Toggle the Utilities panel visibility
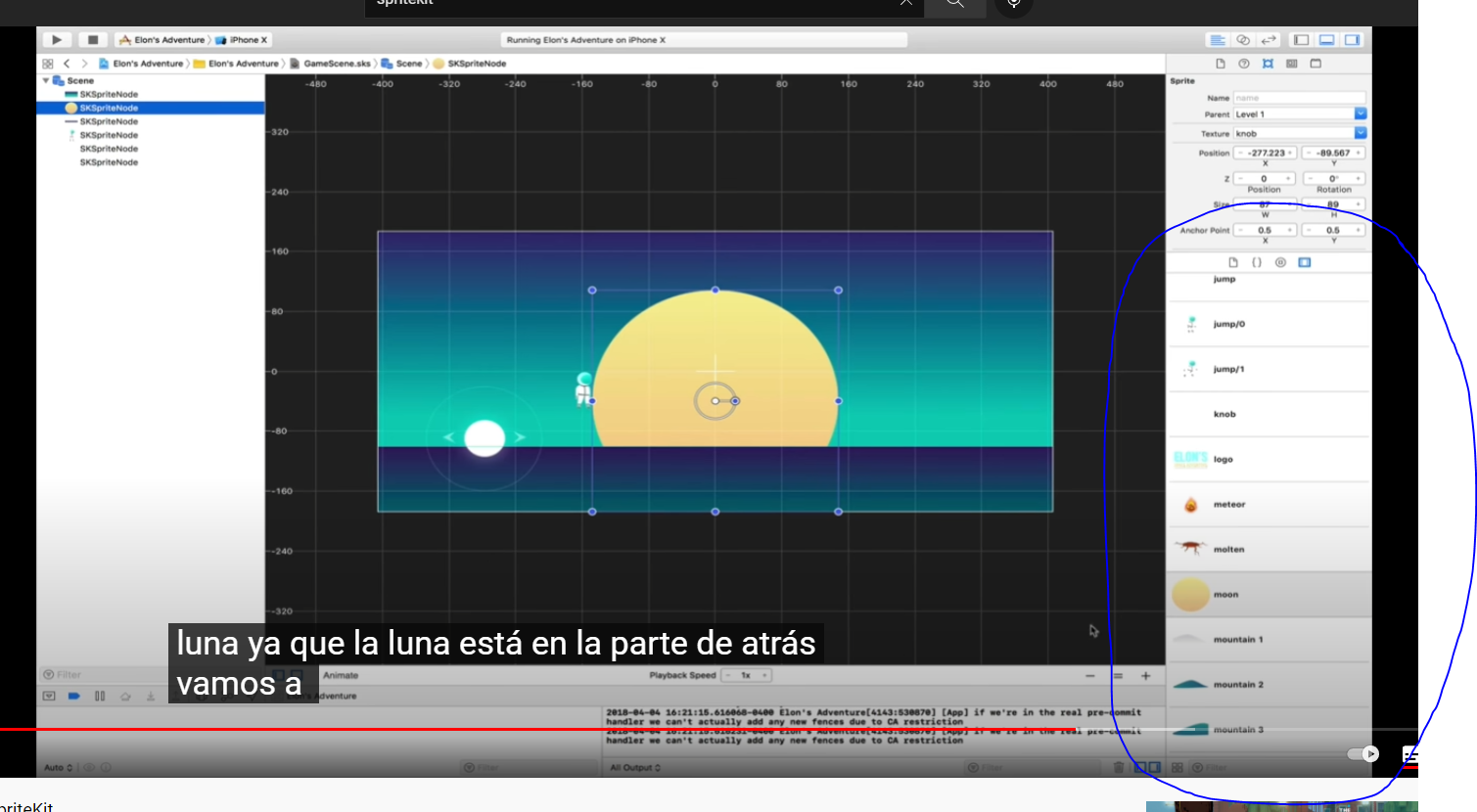 click(x=1352, y=40)
